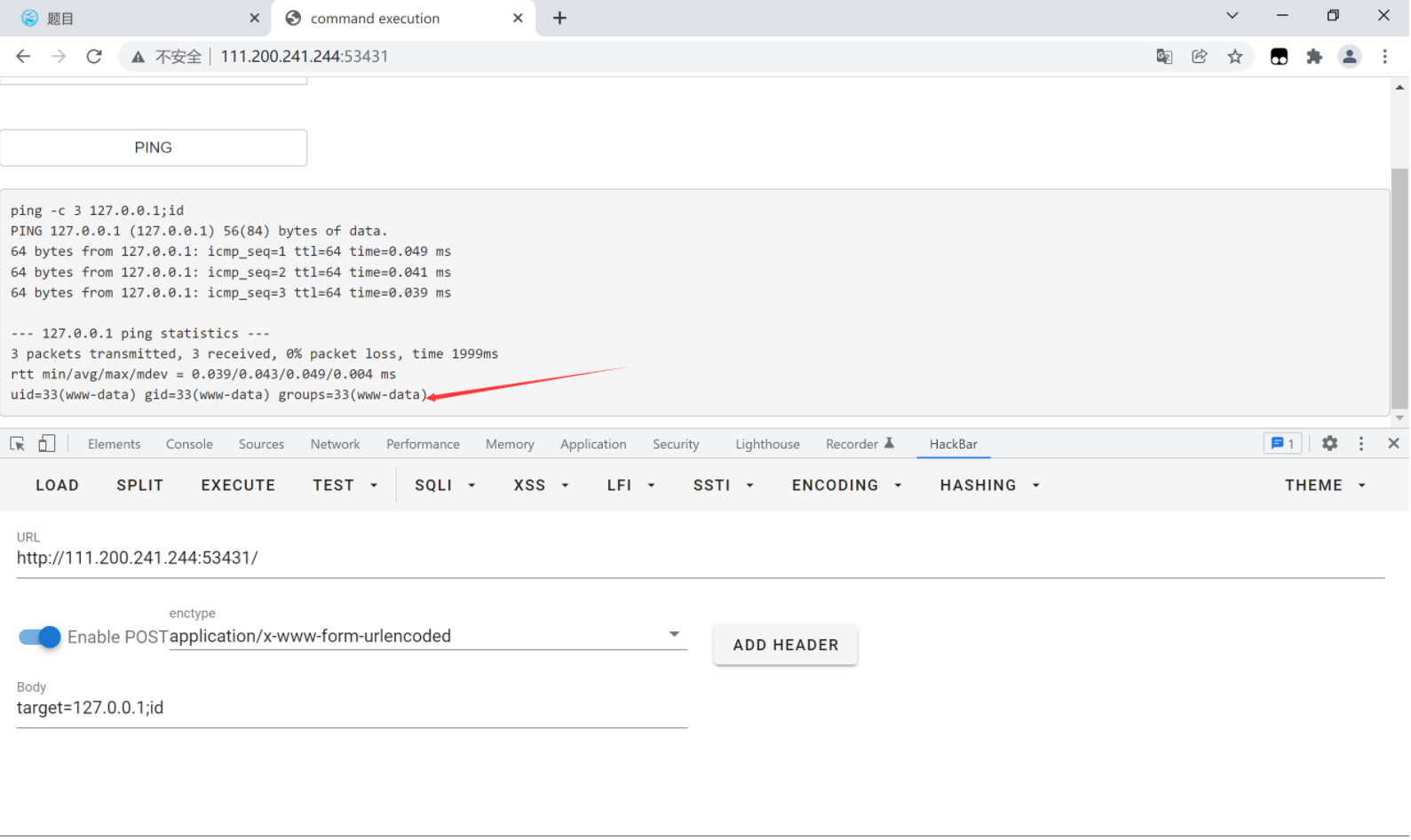Expand the TEST dropdown
The height and width of the screenshot is (840, 1411).
(345, 486)
